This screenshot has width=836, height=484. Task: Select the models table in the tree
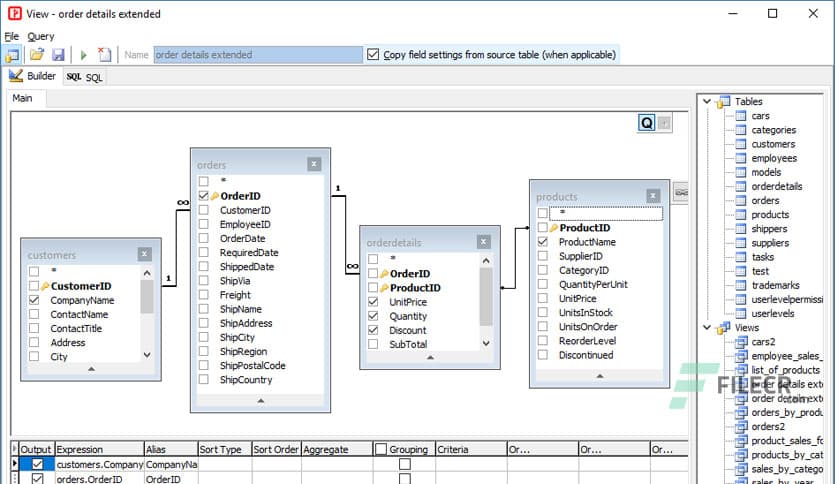[766, 172]
